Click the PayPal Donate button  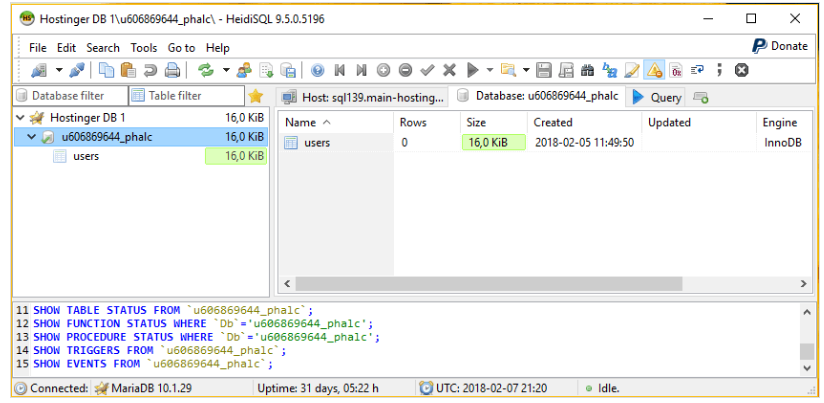pyautogui.click(x=779, y=46)
